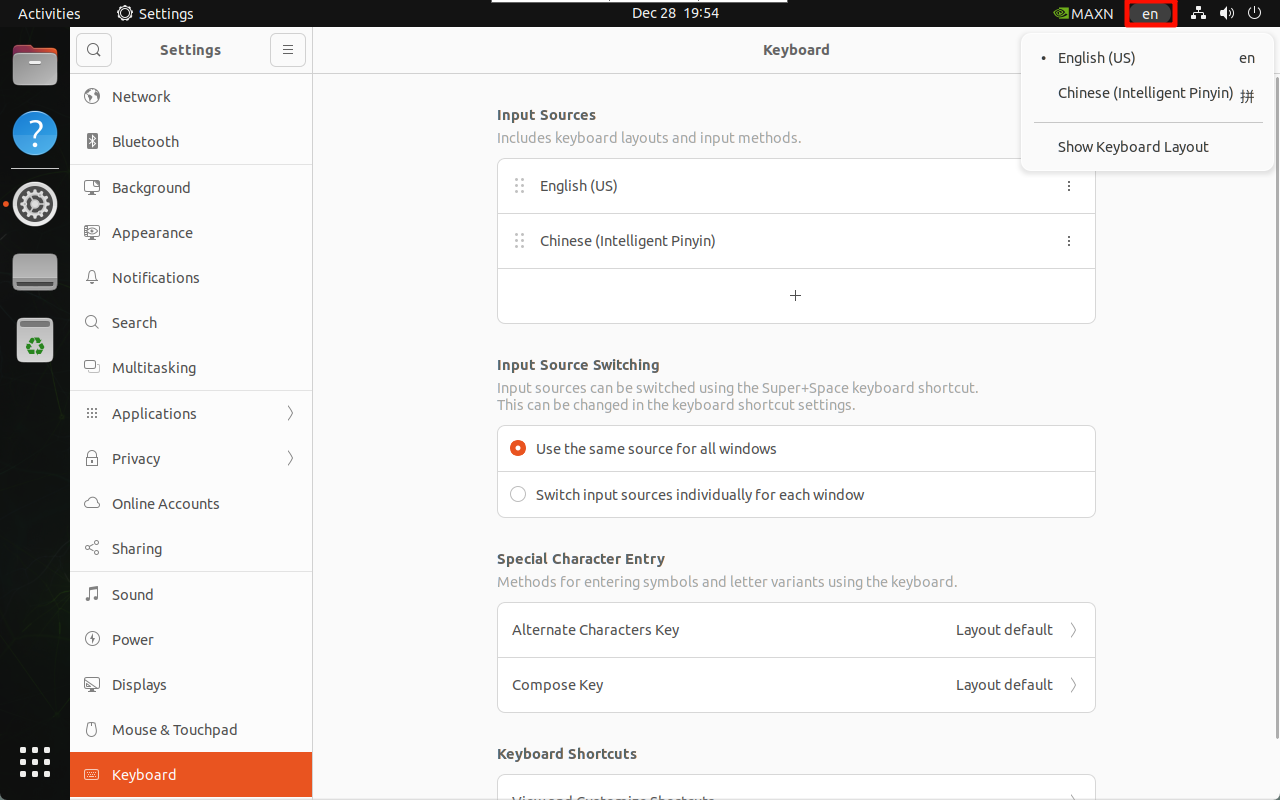Screen dimensions: 1280x800
Task: Choose English (US) in input menu
Action: 1147,58
